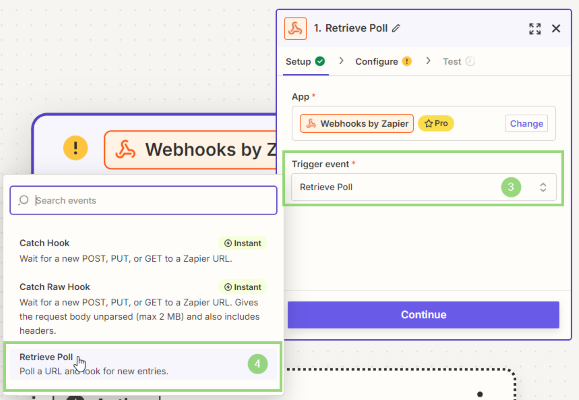Close the Retrieve Poll step panel

tap(556, 28)
